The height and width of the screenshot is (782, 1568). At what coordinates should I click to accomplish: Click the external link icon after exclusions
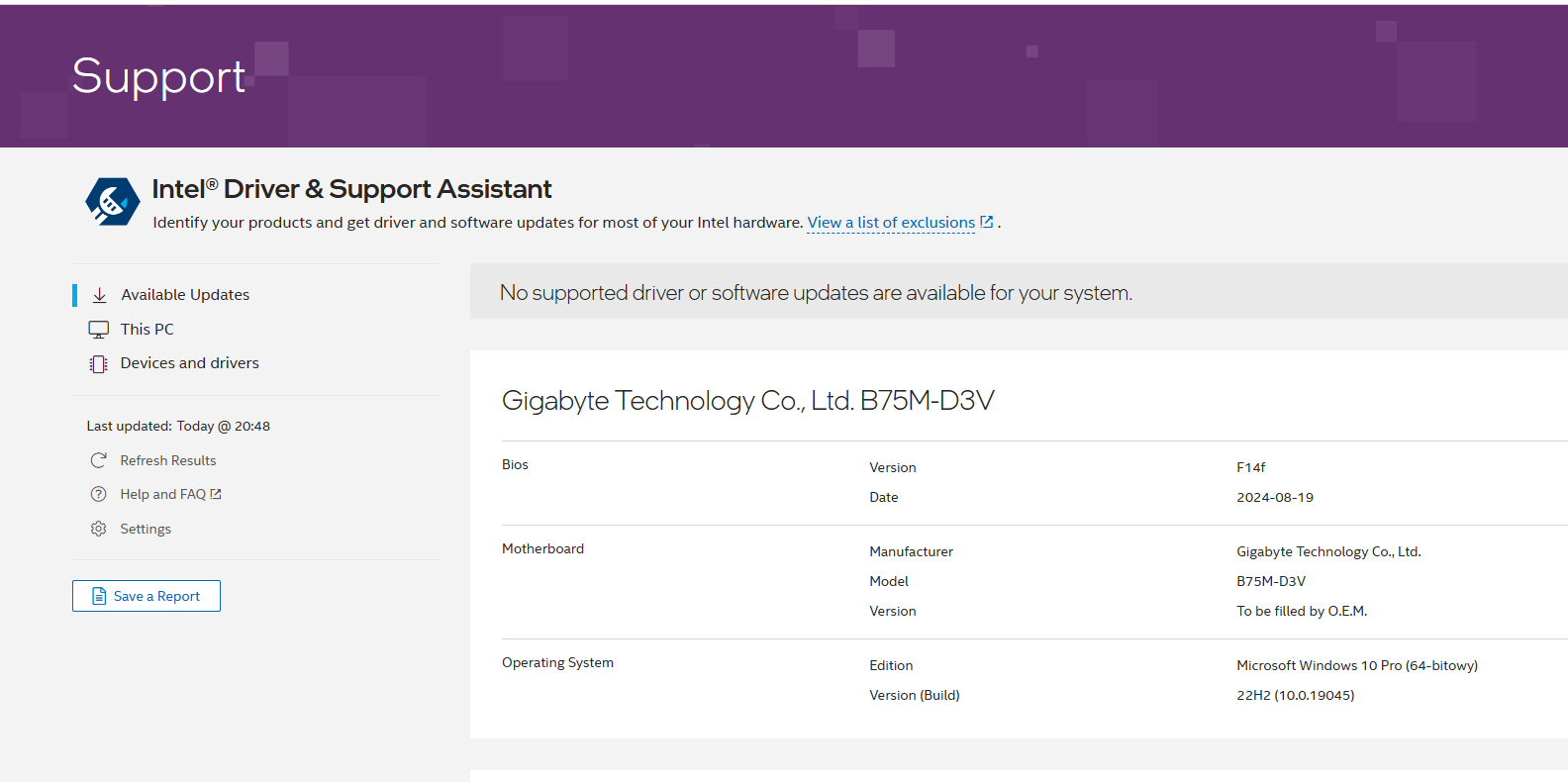[x=987, y=222]
